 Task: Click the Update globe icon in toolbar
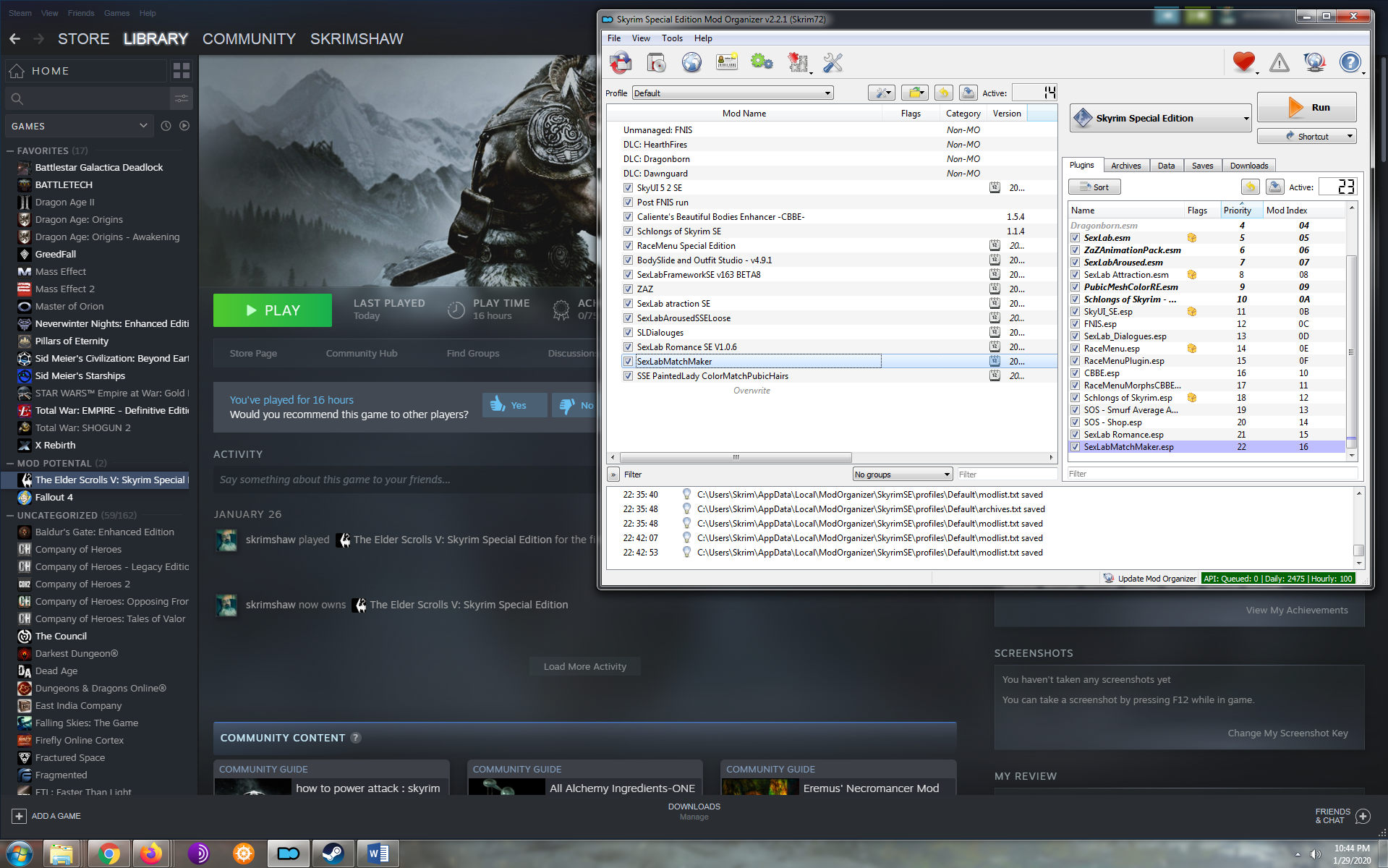[1314, 63]
